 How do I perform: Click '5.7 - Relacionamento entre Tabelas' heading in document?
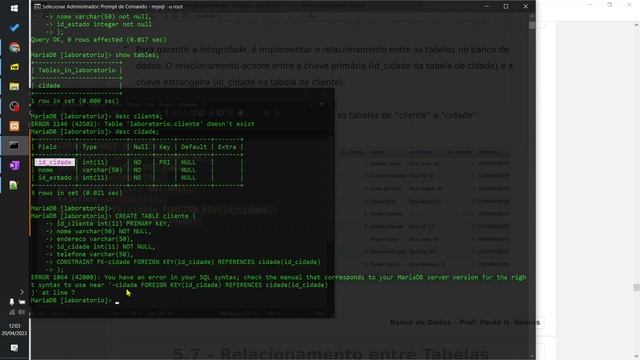click(x=331, y=353)
